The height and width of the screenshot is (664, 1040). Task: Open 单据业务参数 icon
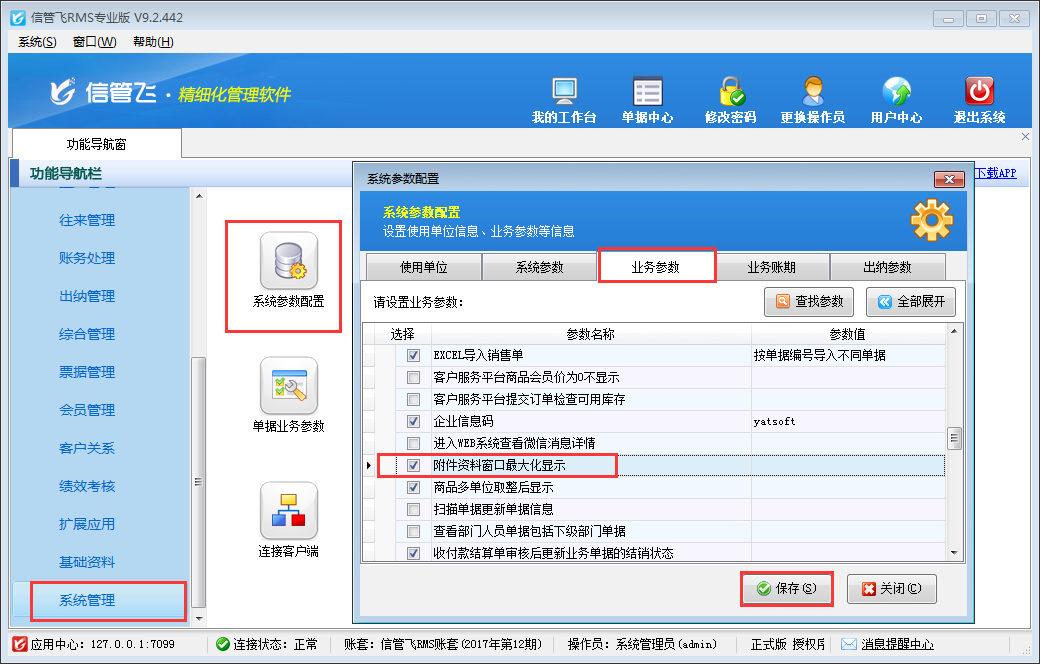pyautogui.click(x=288, y=386)
